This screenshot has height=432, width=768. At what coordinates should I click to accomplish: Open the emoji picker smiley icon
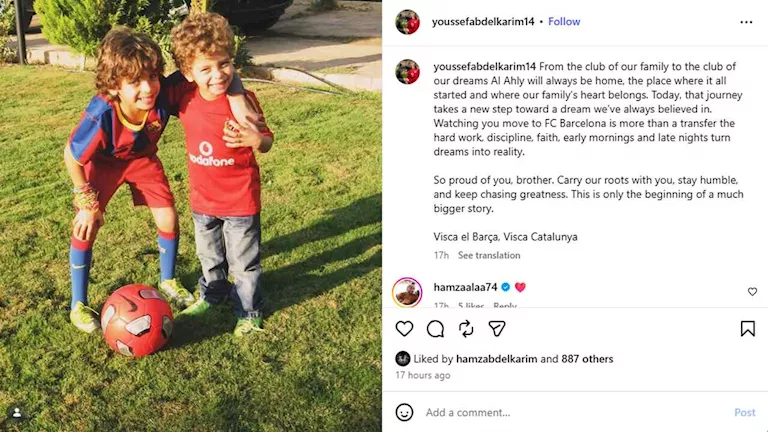pyautogui.click(x=404, y=412)
